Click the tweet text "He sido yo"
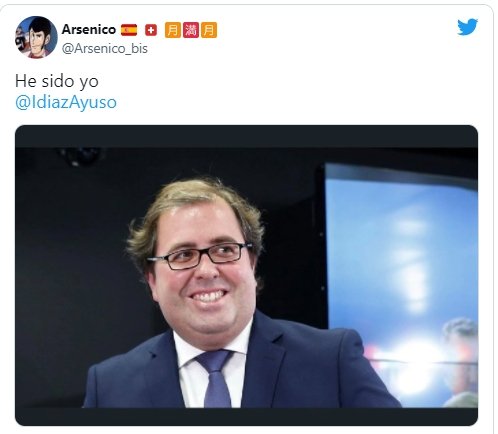 57,81
